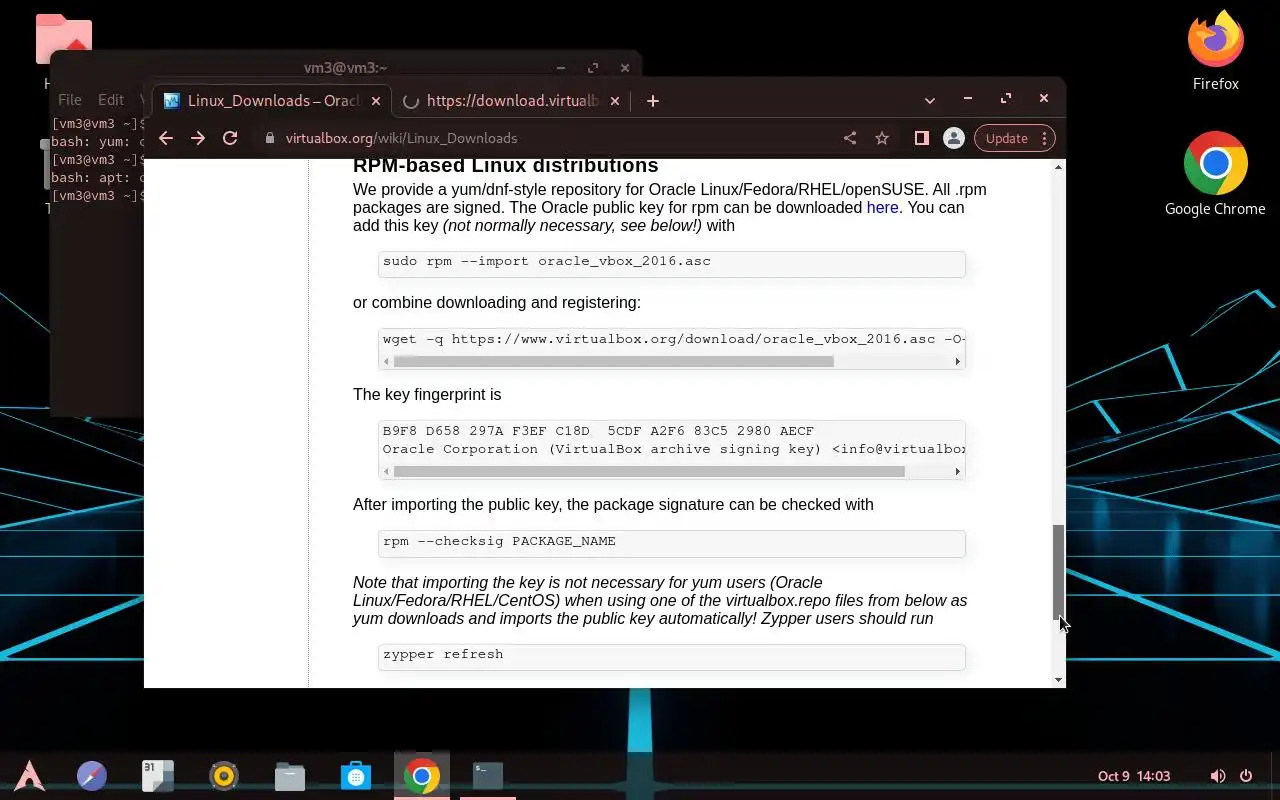1280x800 pixels.
Task: Open the music player speaker icon
Action: click(x=224, y=775)
